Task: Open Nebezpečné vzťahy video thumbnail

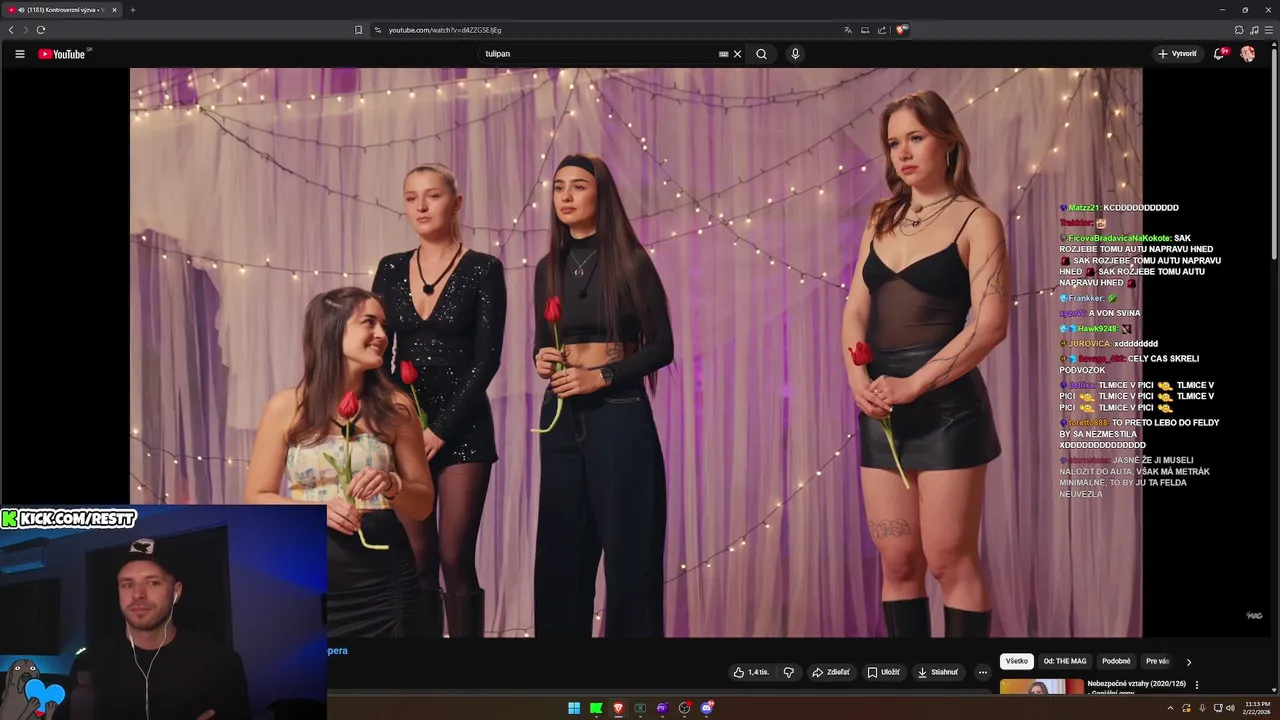Action: pos(1041,687)
